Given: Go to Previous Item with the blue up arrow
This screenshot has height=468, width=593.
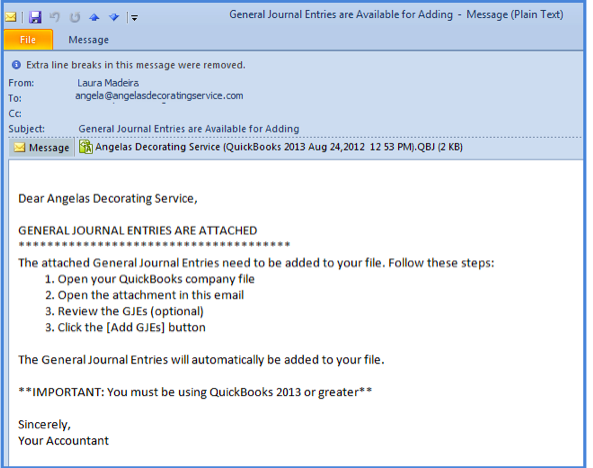Looking at the screenshot, I should 94,17.
